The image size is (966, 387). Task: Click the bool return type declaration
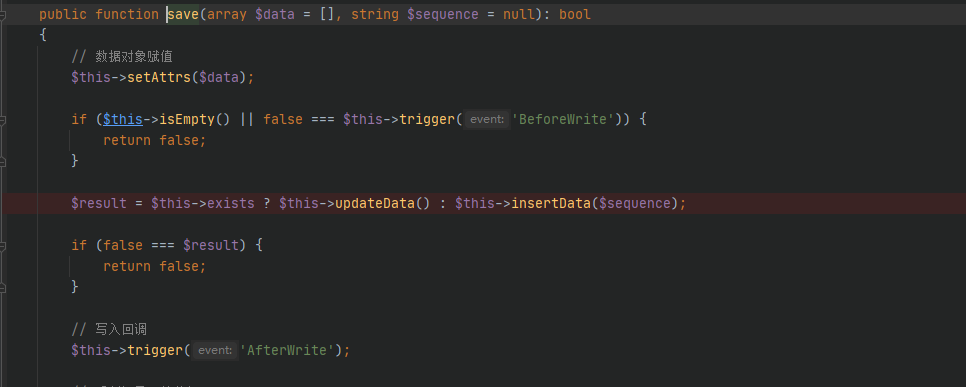(x=575, y=15)
